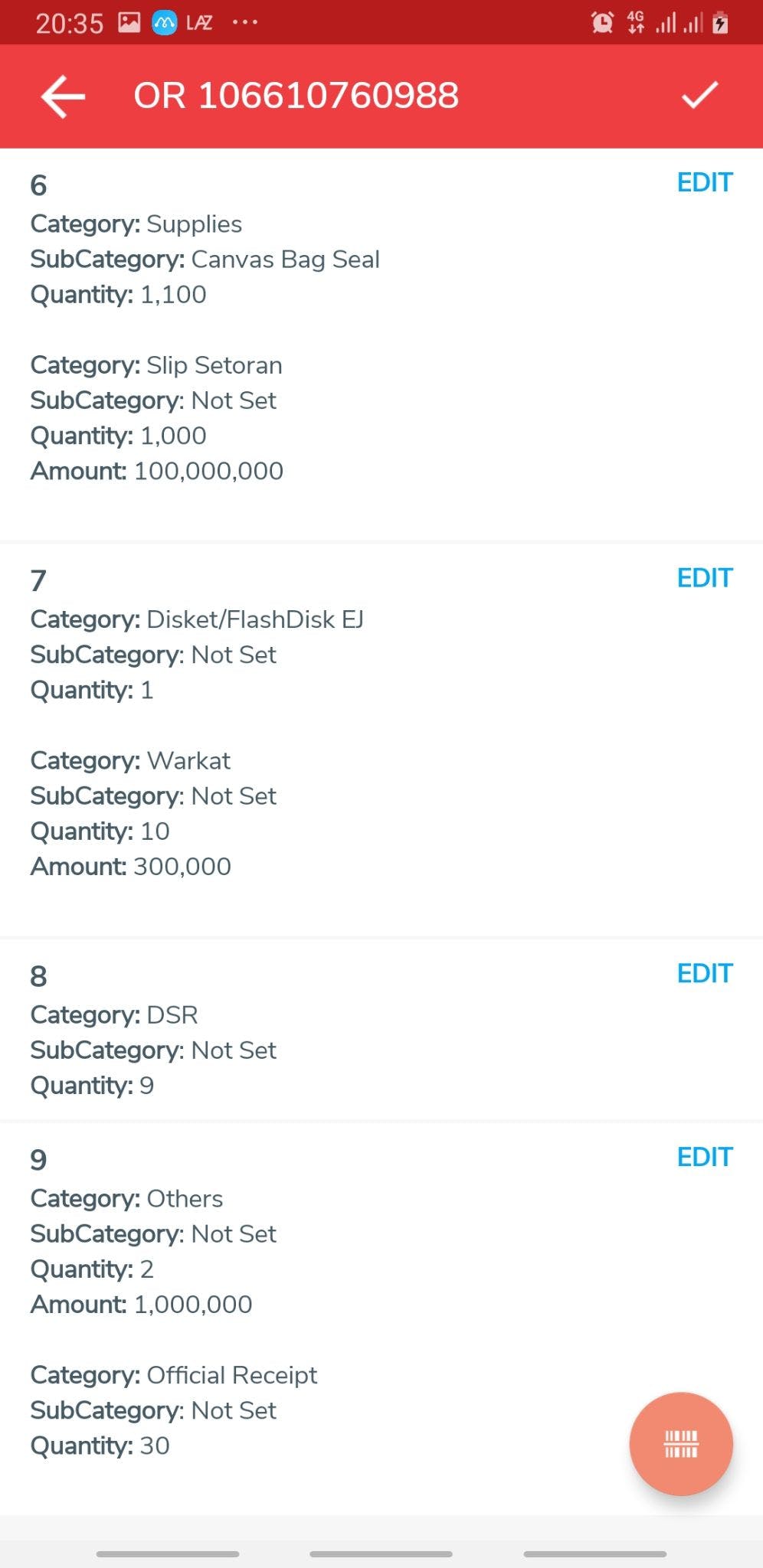The image size is (763, 1568).
Task: Confirm with the checkmark icon
Action: pyautogui.click(x=699, y=96)
